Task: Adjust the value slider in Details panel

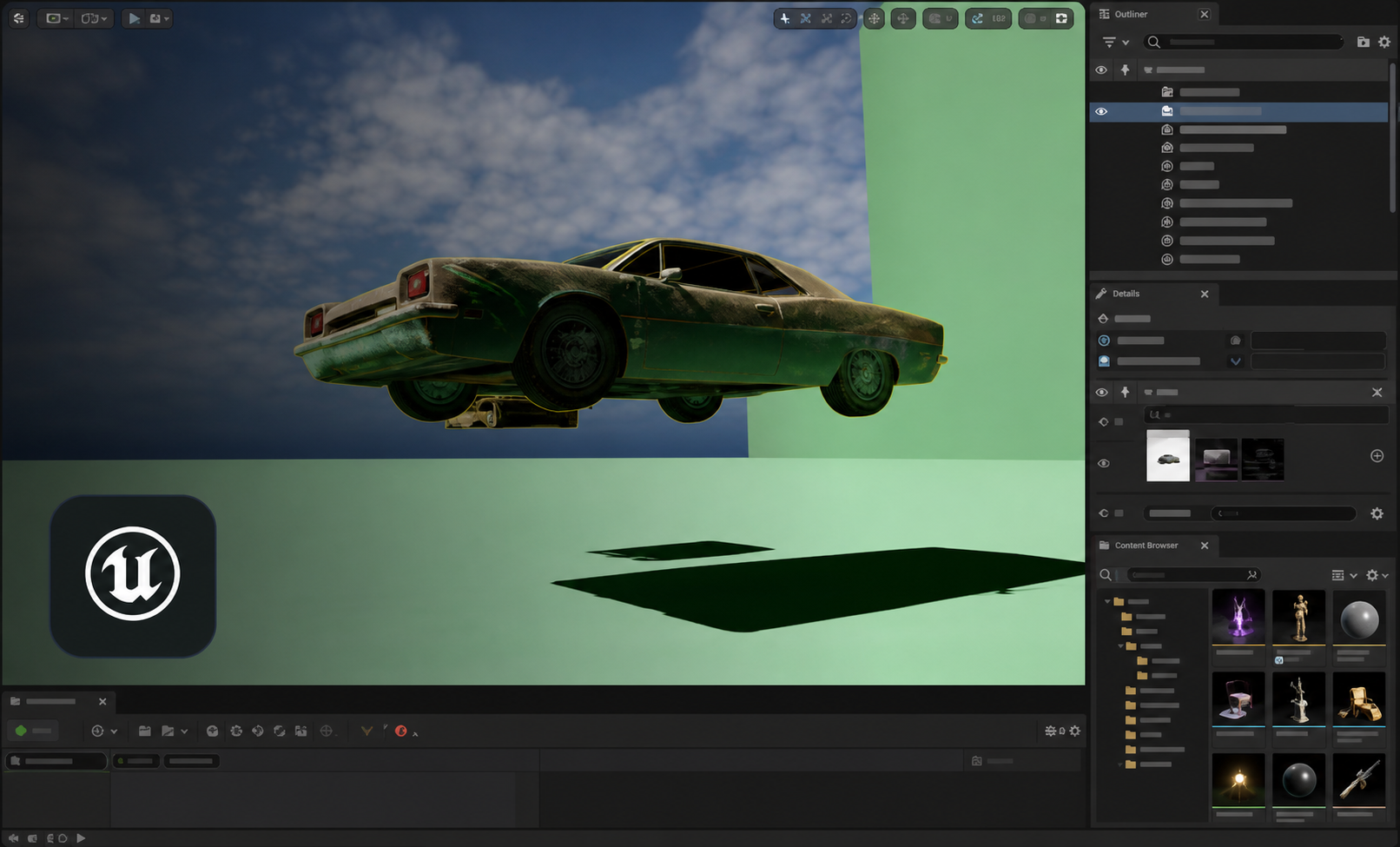Action: 1283,513
